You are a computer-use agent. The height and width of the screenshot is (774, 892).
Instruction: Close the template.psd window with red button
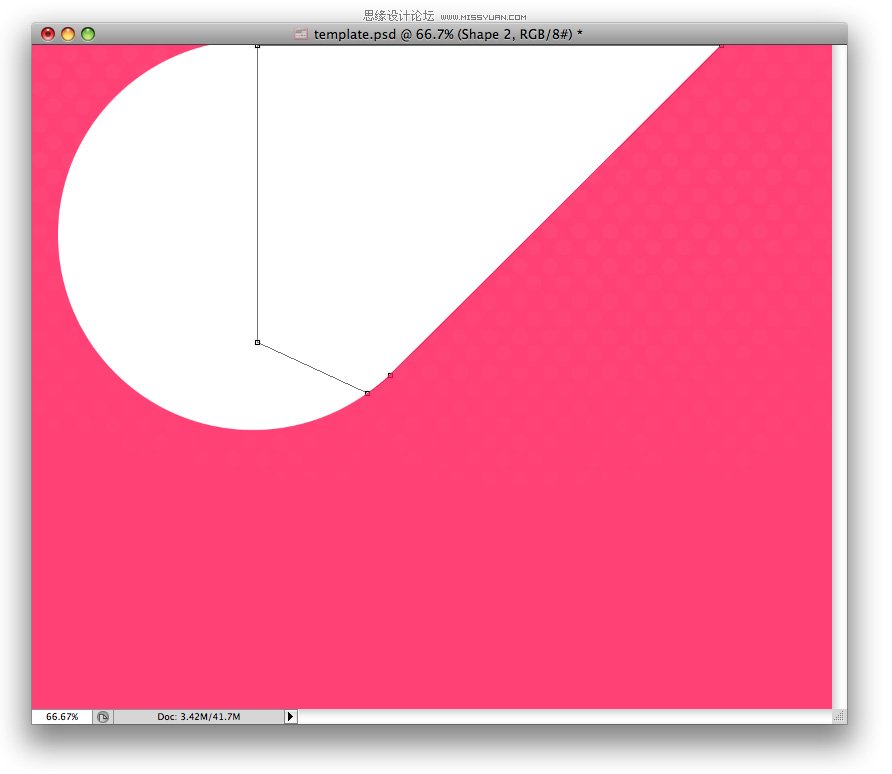(x=48, y=34)
